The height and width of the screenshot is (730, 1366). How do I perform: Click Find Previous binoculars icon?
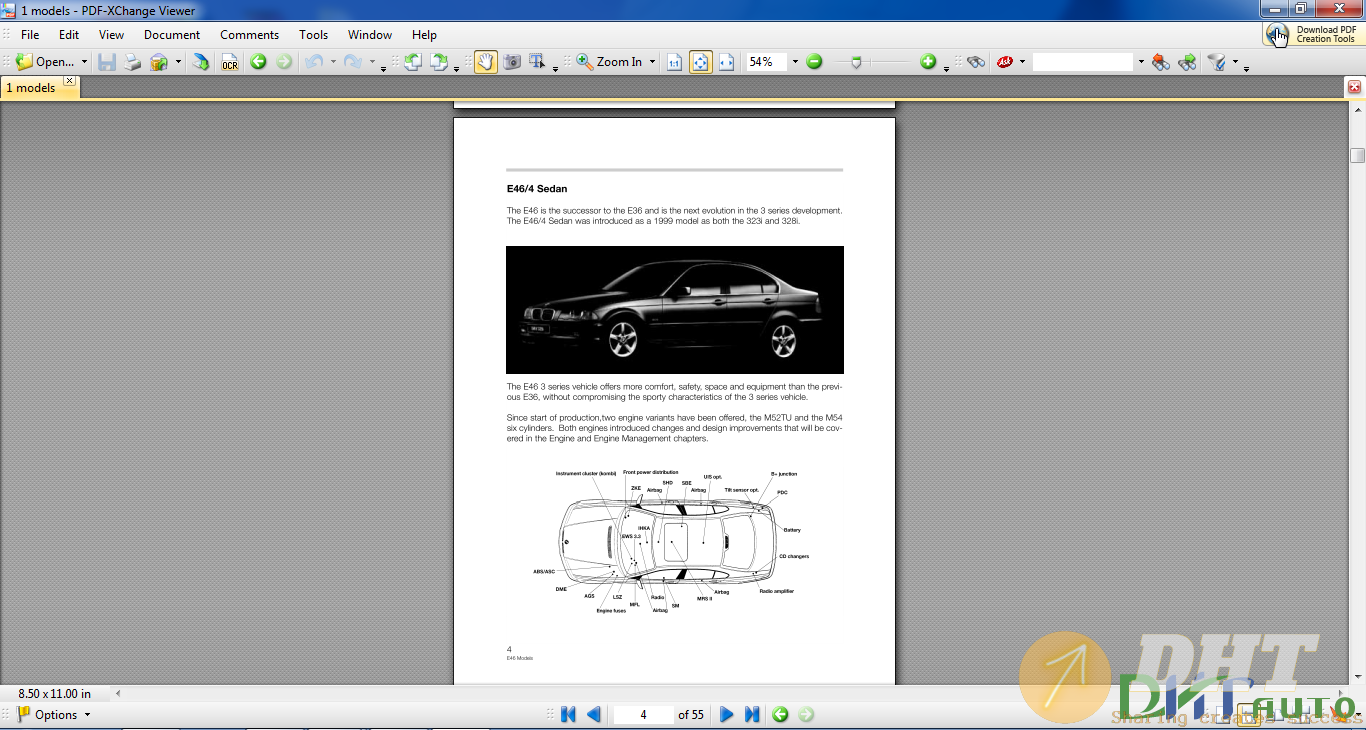pos(1160,62)
